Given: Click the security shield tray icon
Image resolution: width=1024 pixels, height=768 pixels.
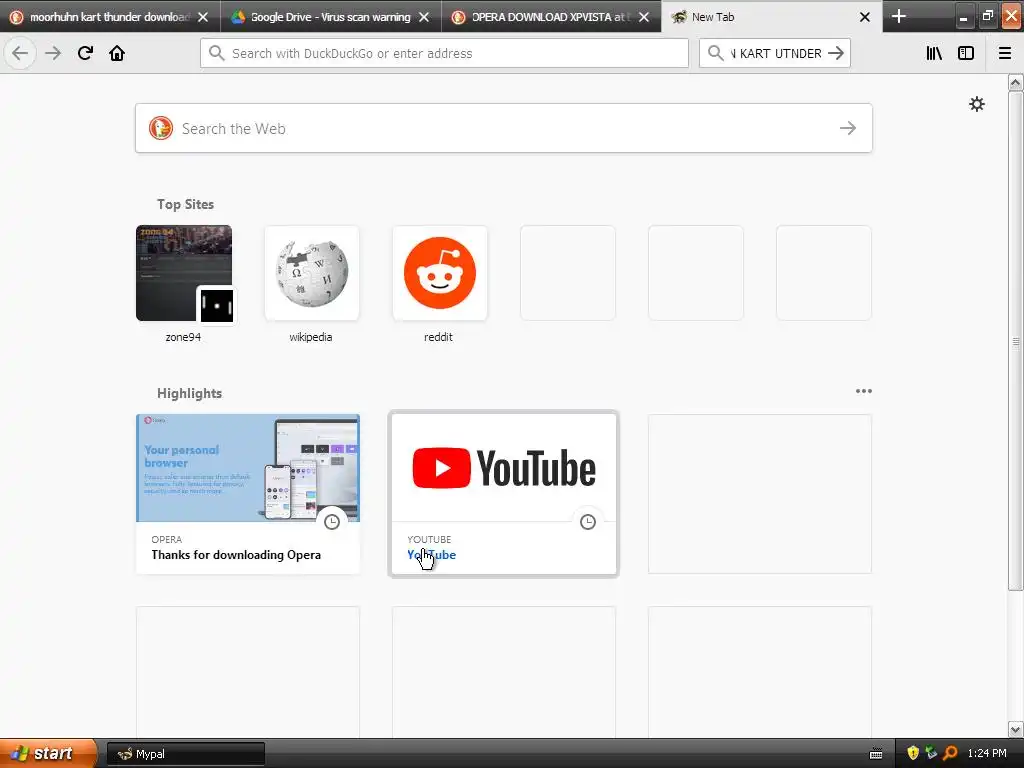Looking at the screenshot, I should (x=912, y=753).
